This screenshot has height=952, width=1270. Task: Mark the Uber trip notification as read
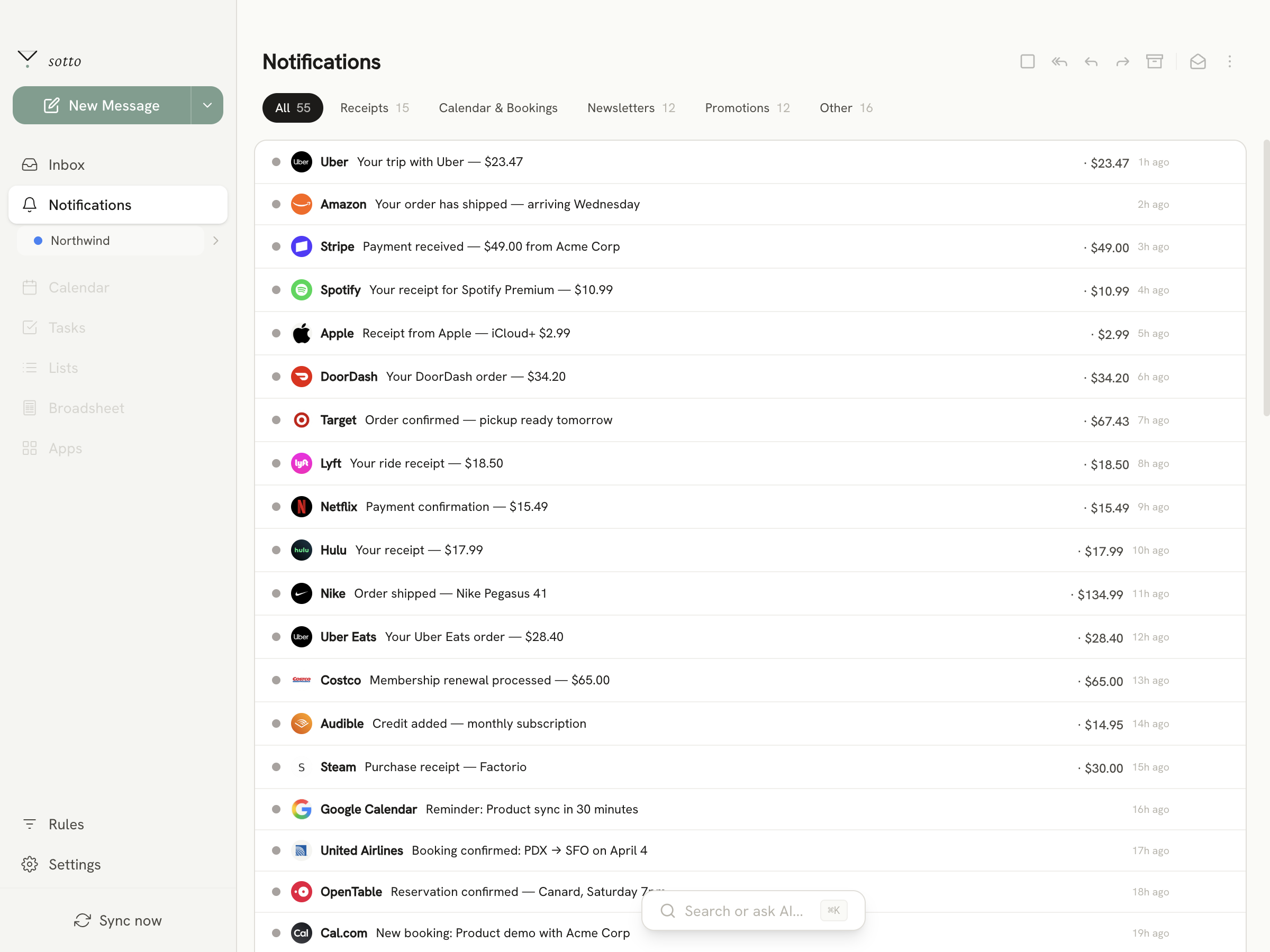[x=276, y=162]
